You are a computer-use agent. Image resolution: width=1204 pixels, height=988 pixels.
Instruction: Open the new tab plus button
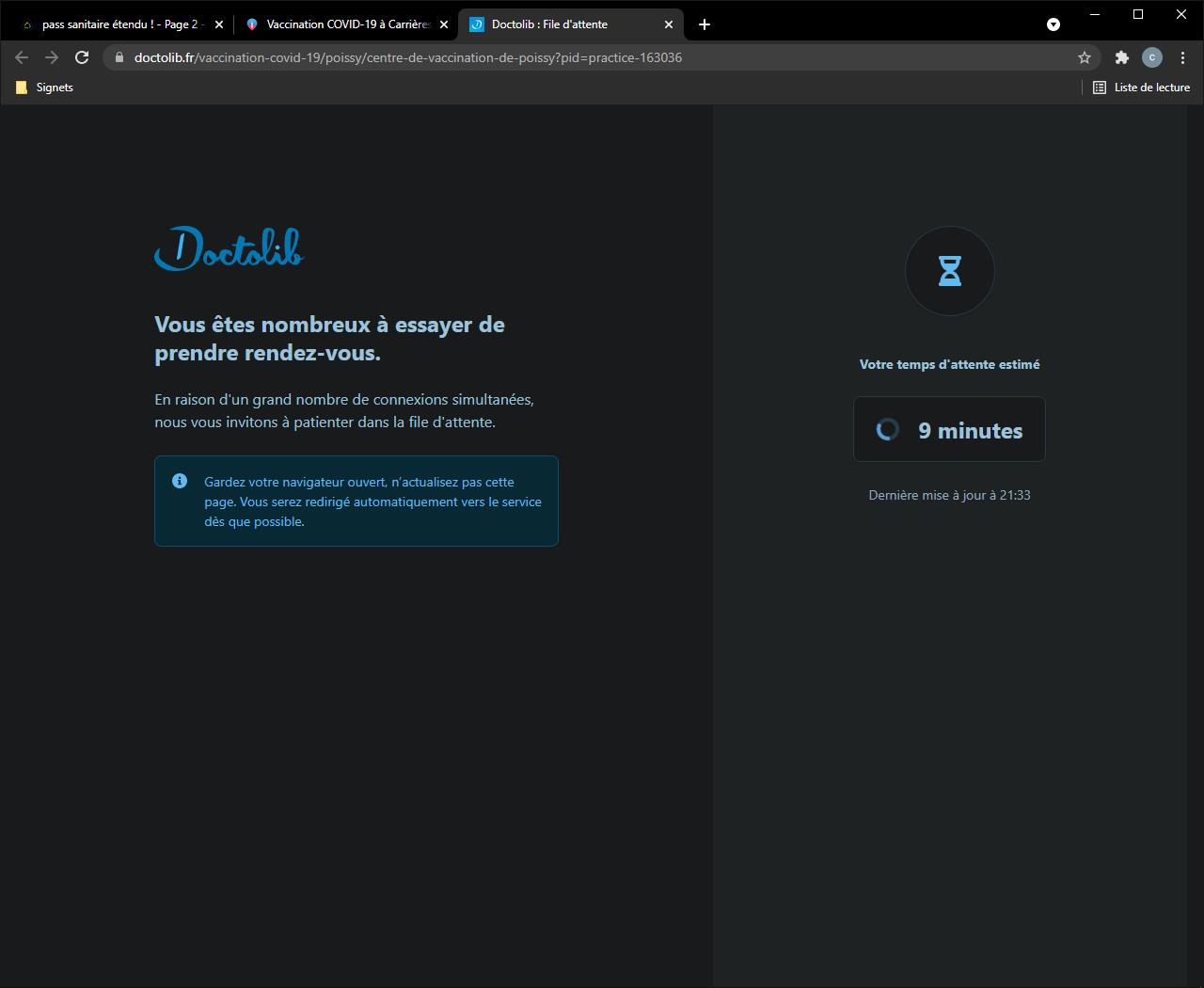[x=705, y=24]
